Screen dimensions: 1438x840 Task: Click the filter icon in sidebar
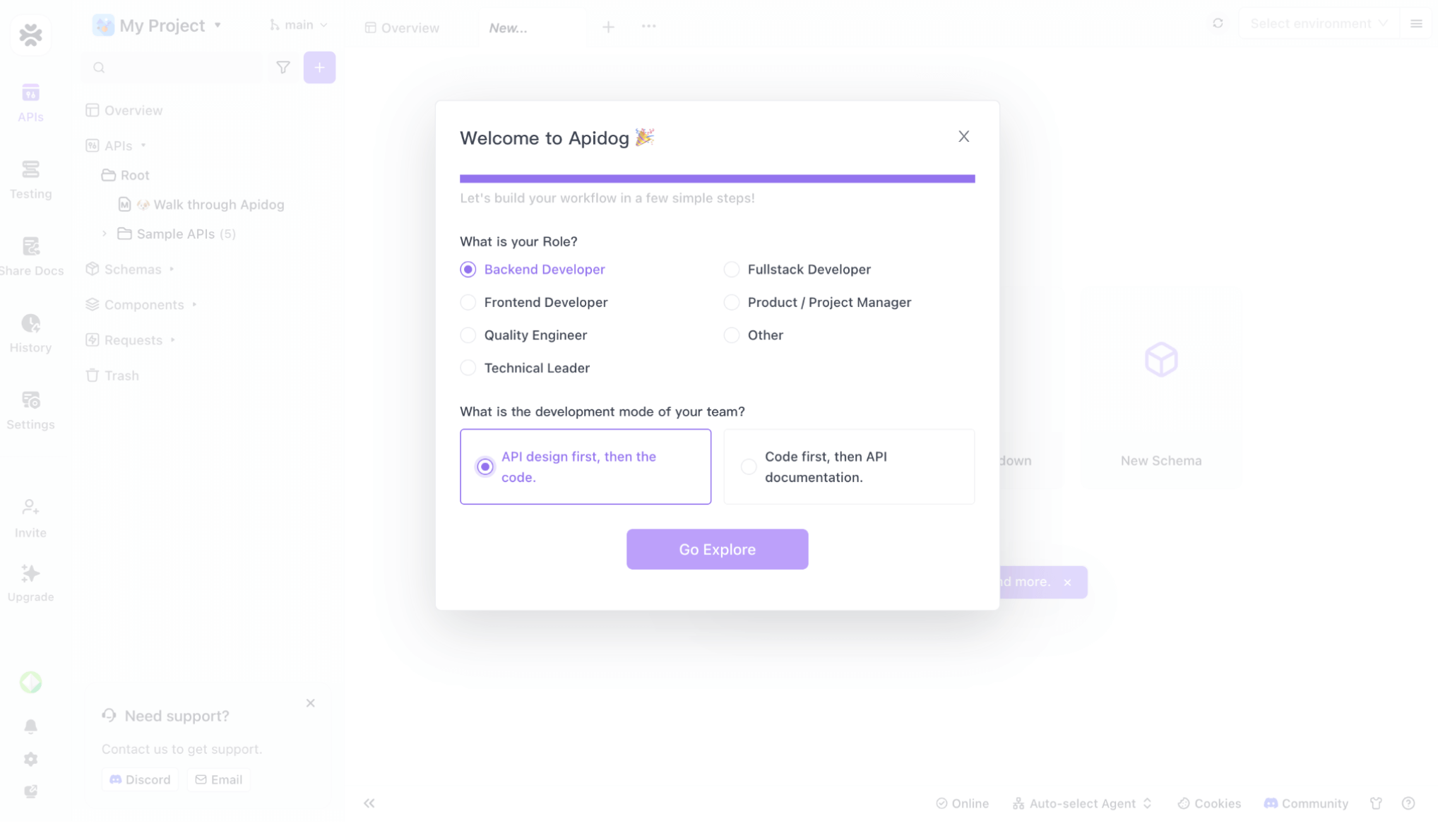(x=283, y=67)
